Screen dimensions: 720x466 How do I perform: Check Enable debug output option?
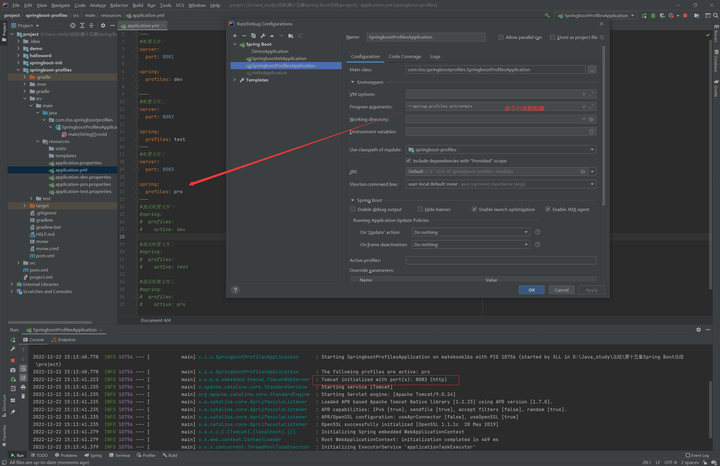pos(355,209)
